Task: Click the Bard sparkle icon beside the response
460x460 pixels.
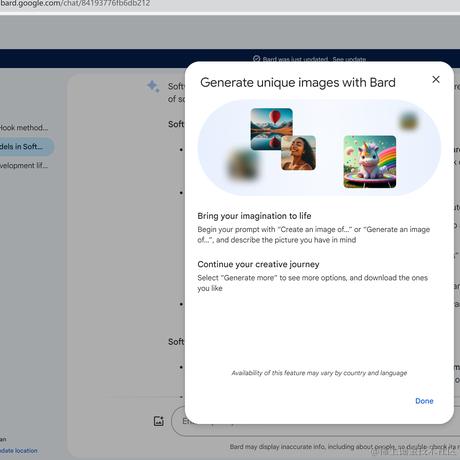Action: [153, 87]
